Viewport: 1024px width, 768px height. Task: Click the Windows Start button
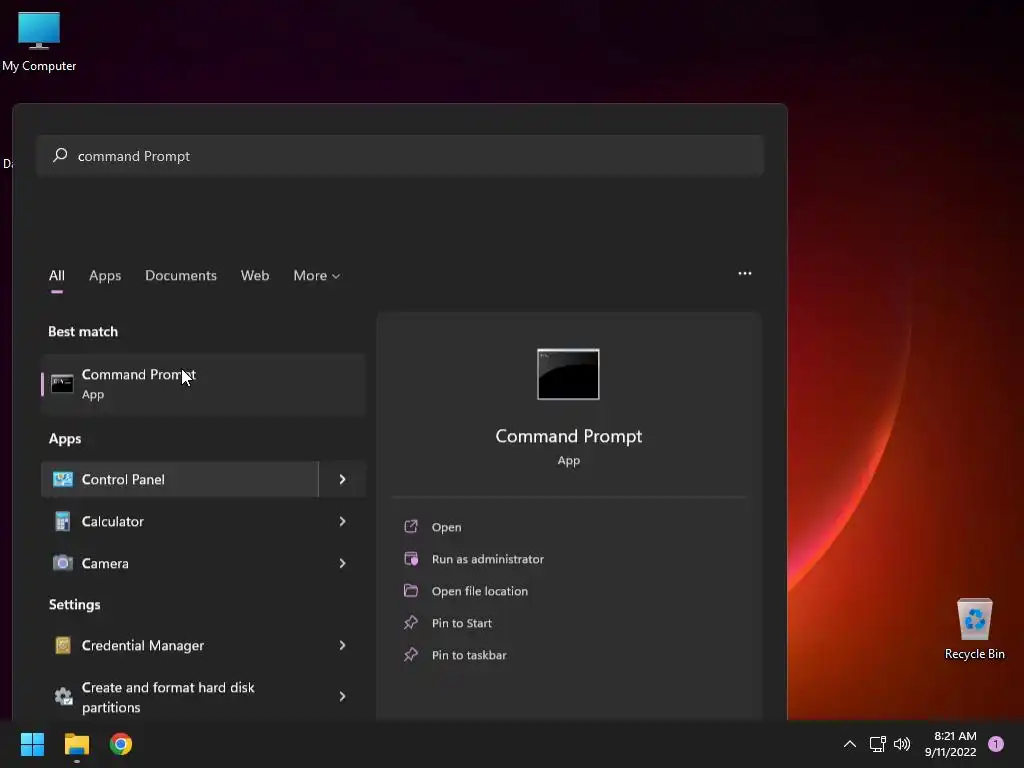[x=32, y=744]
